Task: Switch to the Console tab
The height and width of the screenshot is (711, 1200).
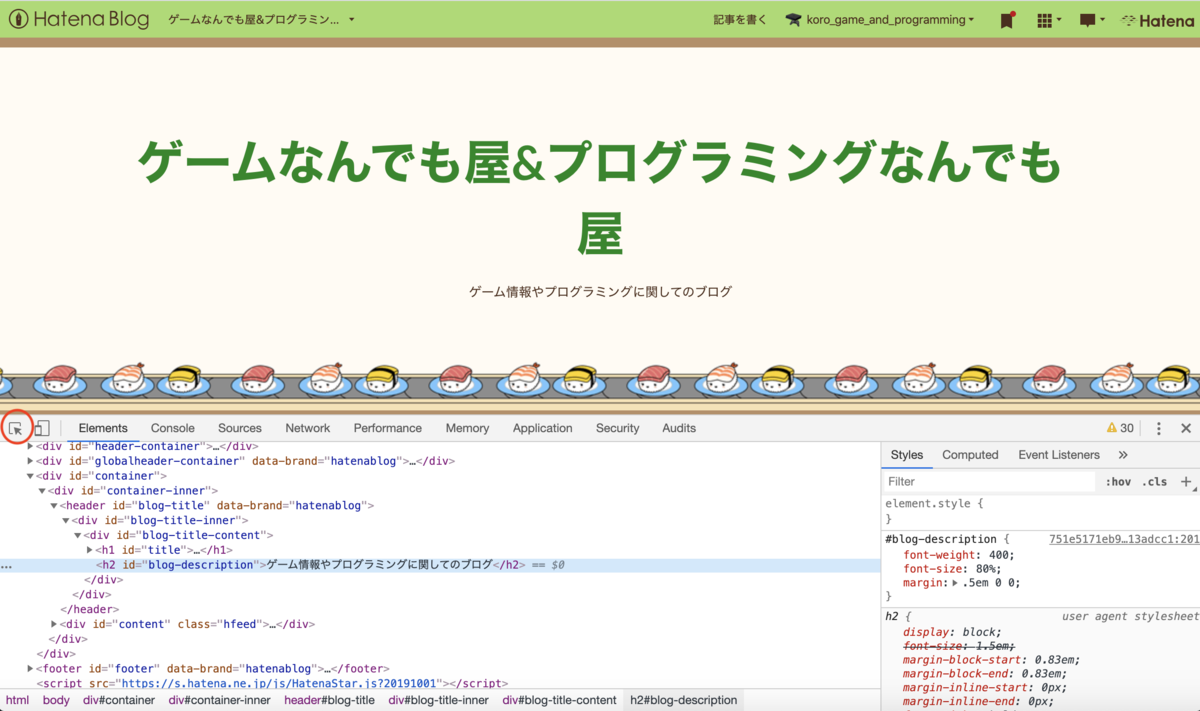Action: coord(173,428)
